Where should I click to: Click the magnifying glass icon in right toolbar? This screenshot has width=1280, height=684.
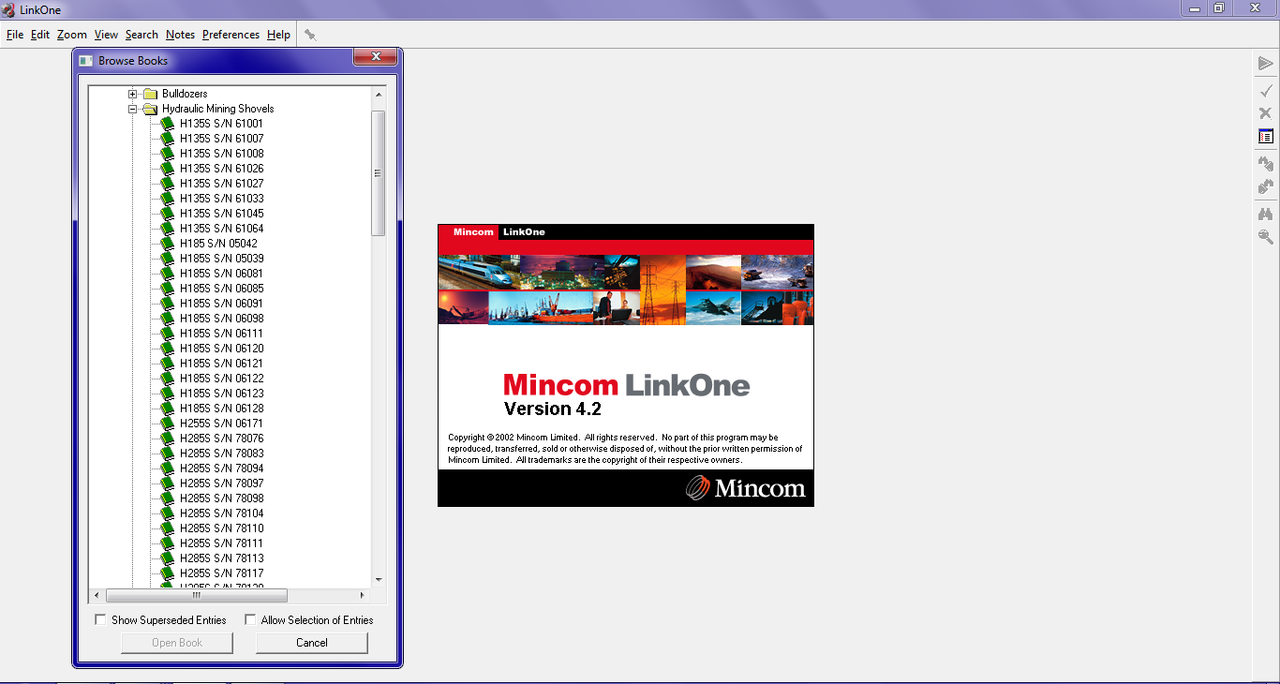pyautogui.click(x=1265, y=237)
